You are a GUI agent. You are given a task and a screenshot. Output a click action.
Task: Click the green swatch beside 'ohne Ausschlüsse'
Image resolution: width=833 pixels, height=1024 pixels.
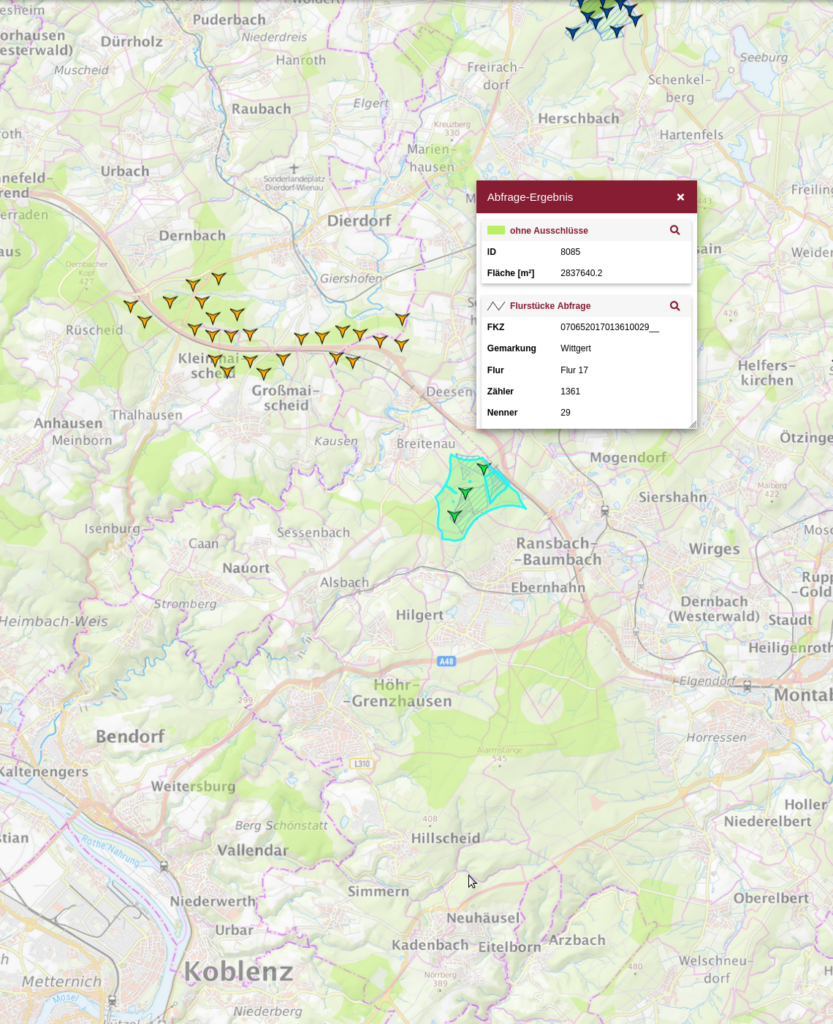coord(495,230)
